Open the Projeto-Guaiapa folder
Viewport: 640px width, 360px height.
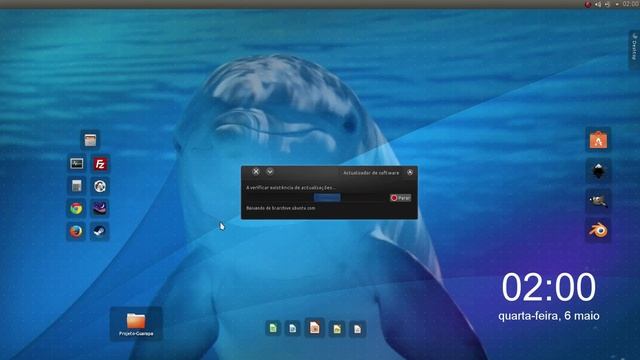point(136,324)
